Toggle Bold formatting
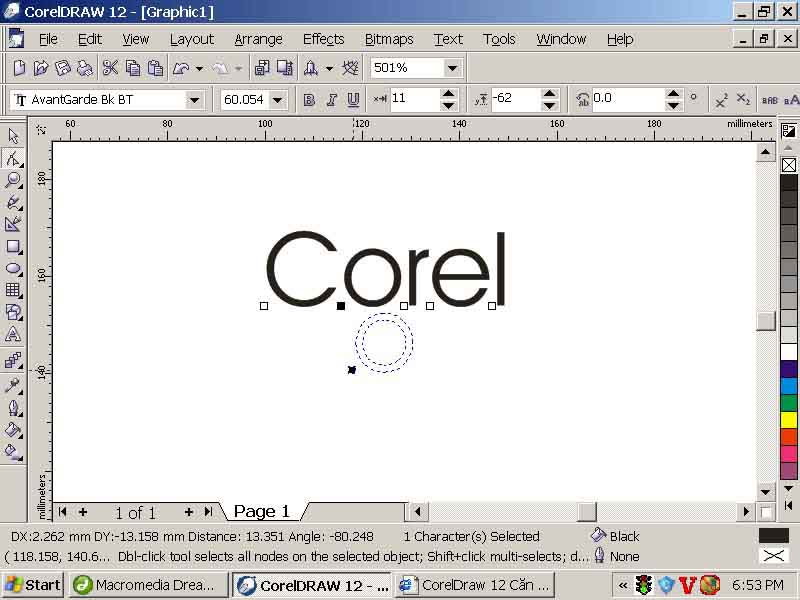 pyautogui.click(x=309, y=99)
